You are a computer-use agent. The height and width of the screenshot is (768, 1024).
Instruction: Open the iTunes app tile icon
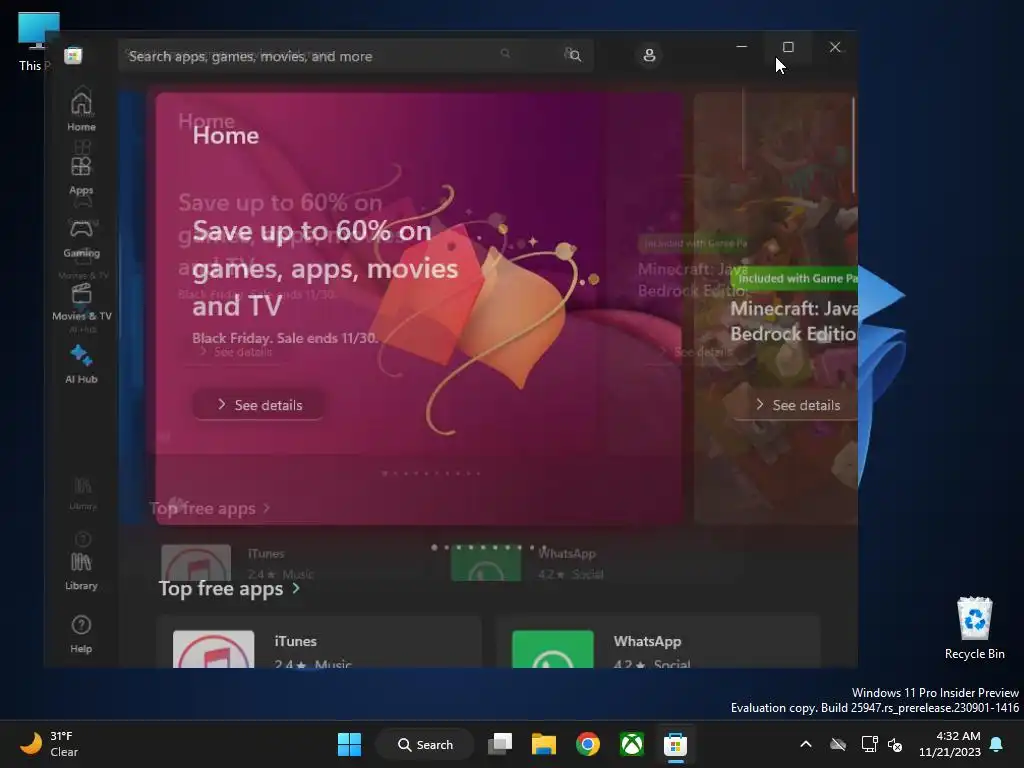[x=214, y=649]
